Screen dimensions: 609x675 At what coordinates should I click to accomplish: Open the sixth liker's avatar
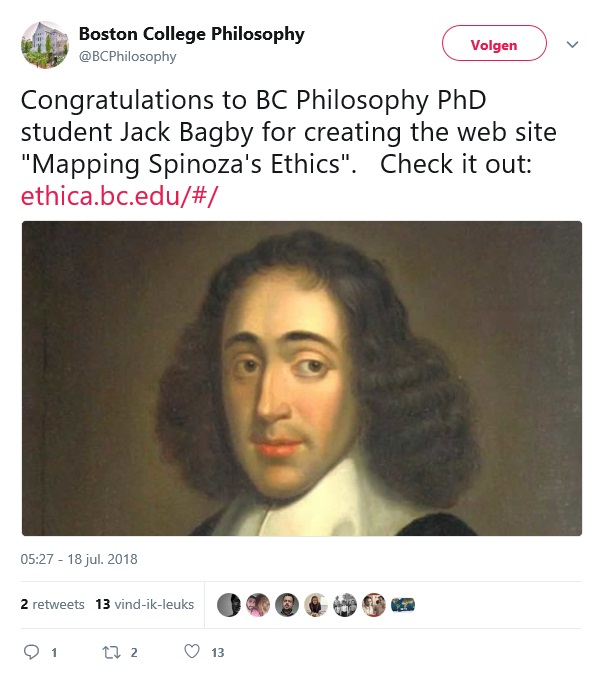coord(373,604)
